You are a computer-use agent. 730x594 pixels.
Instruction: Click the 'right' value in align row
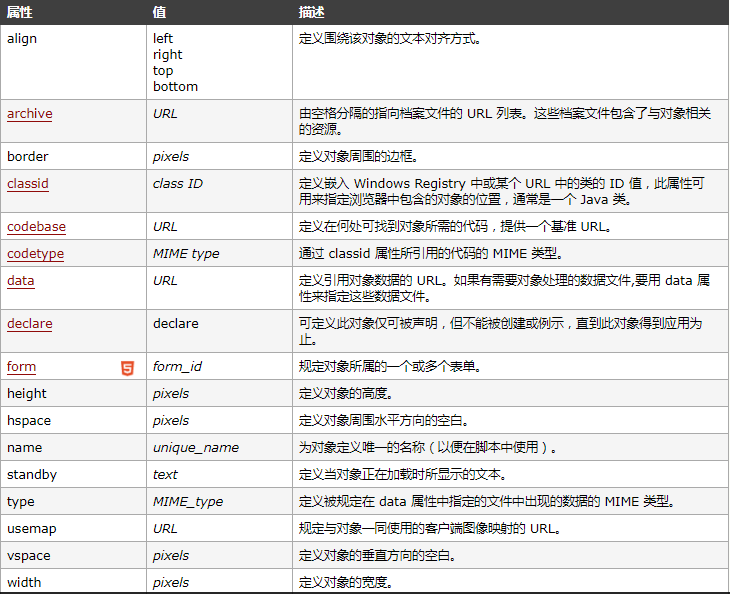pyautogui.click(x=168, y=54)
